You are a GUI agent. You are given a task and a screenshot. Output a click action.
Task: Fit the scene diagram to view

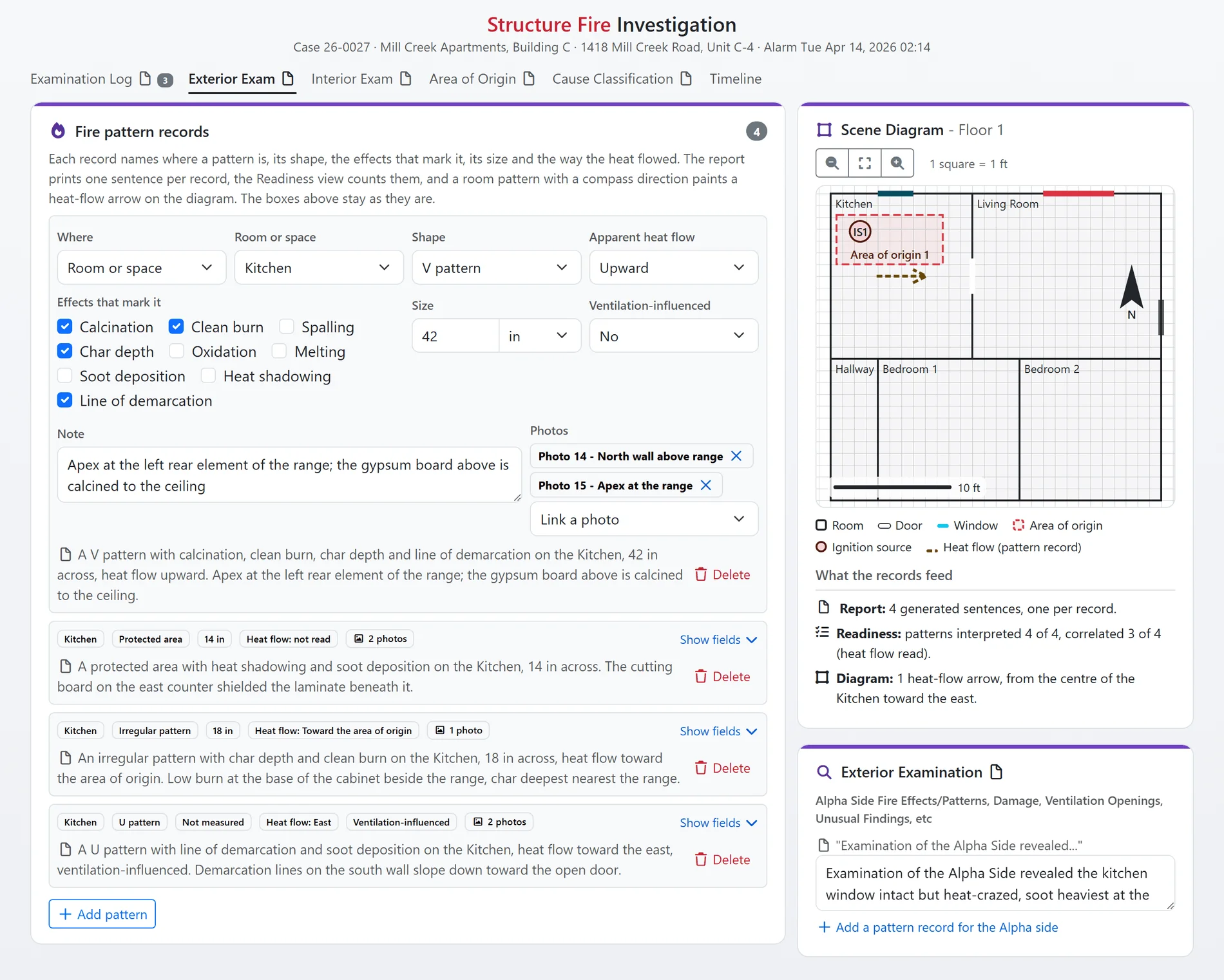(x=865, y=163)
